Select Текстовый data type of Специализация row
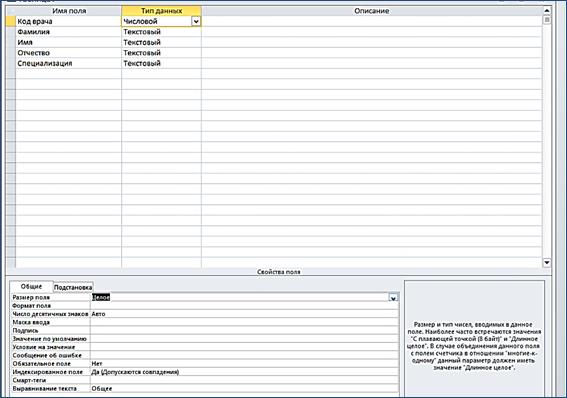The image size is (567, 398). (161, 63)
